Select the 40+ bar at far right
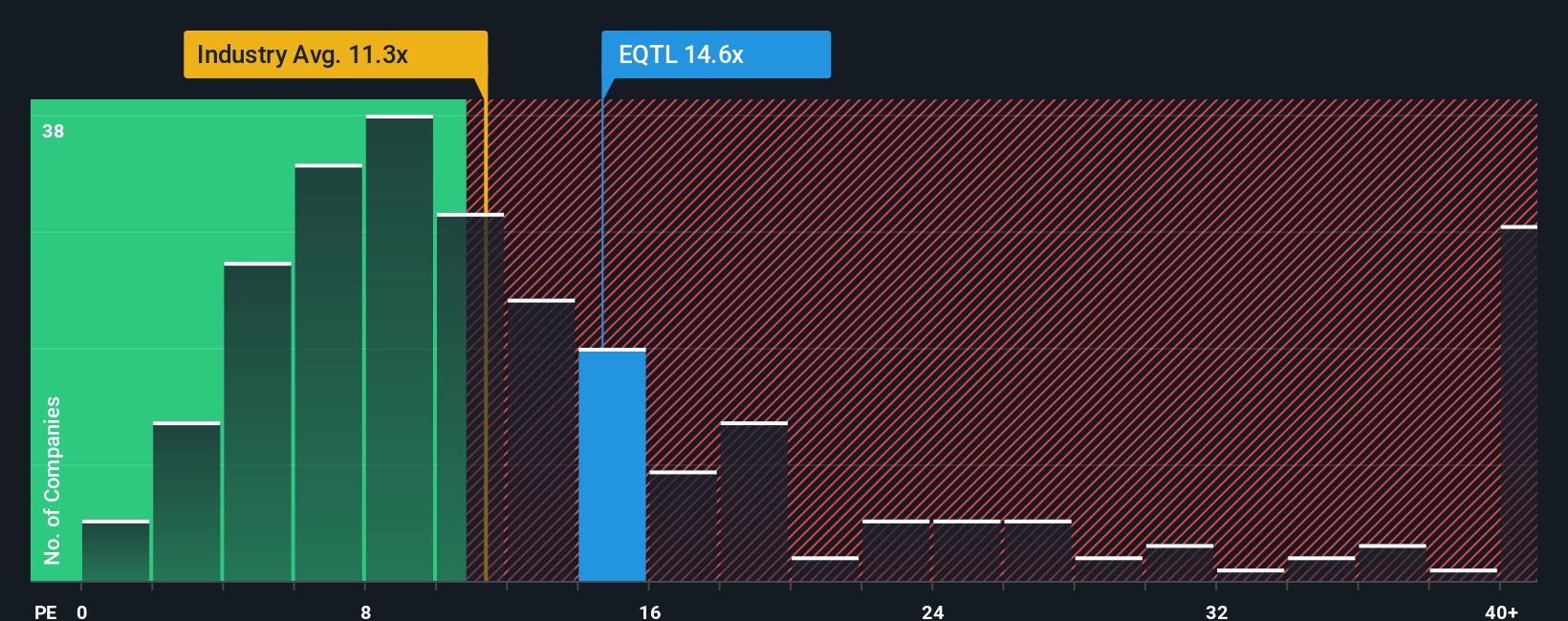 [x=1519, y=403]
